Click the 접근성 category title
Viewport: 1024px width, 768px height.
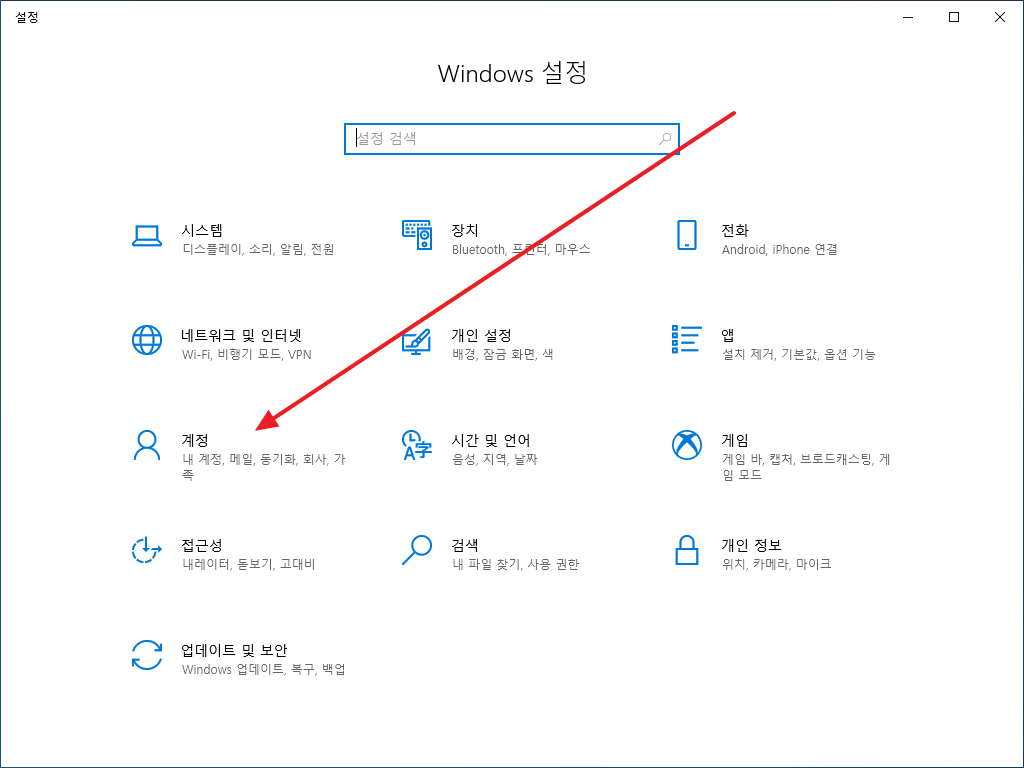[x=202, y=545]
